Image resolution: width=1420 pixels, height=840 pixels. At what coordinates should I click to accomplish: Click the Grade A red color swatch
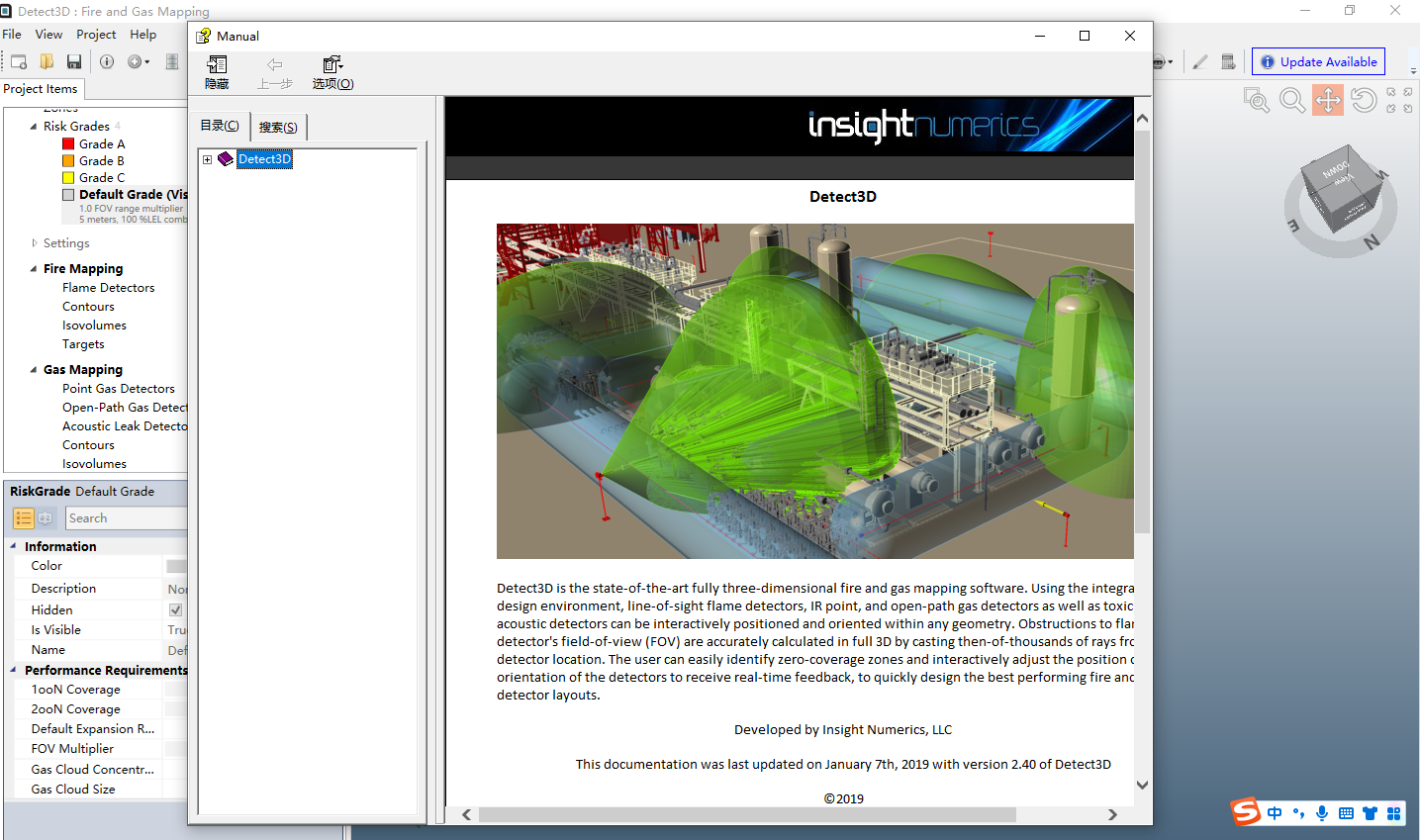(68, 144)
